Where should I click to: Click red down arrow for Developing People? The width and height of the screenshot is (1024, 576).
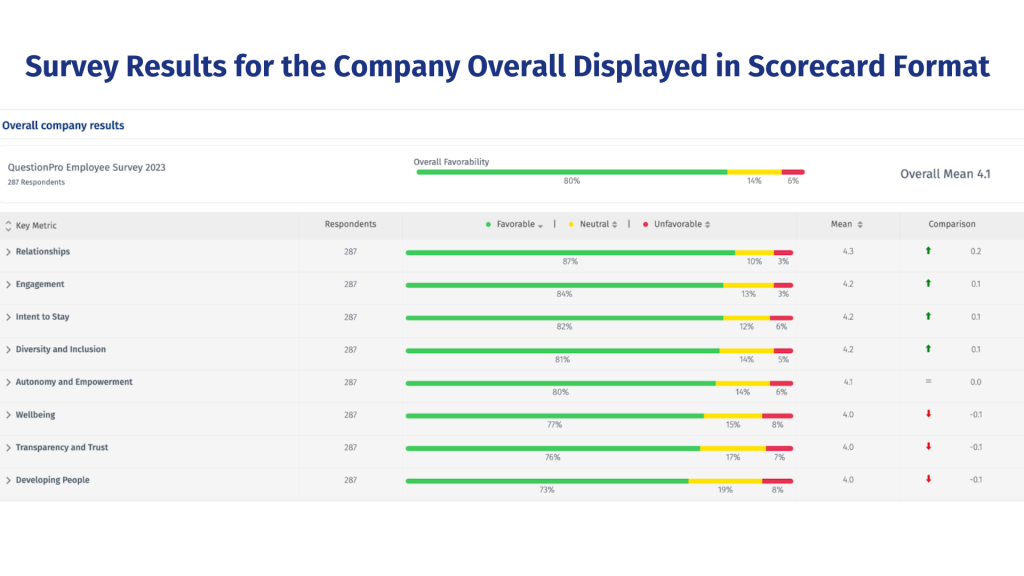[928, 479]
